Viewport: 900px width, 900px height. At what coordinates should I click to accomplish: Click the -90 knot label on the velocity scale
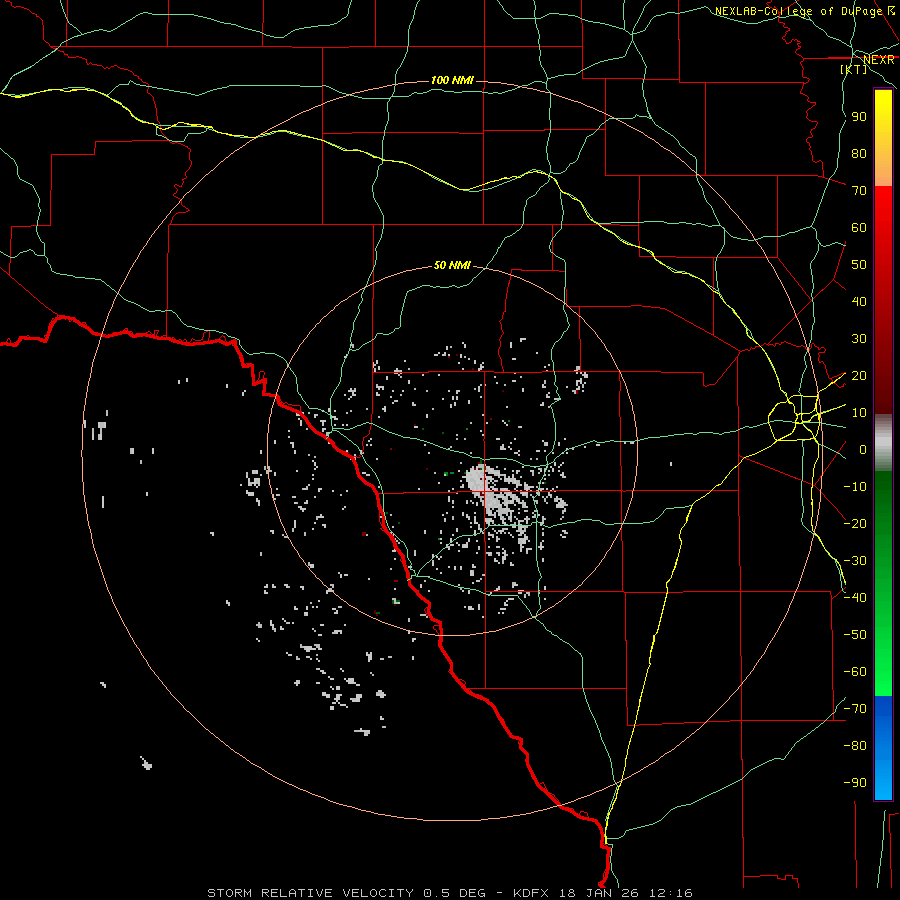click(x=855, y=783)
